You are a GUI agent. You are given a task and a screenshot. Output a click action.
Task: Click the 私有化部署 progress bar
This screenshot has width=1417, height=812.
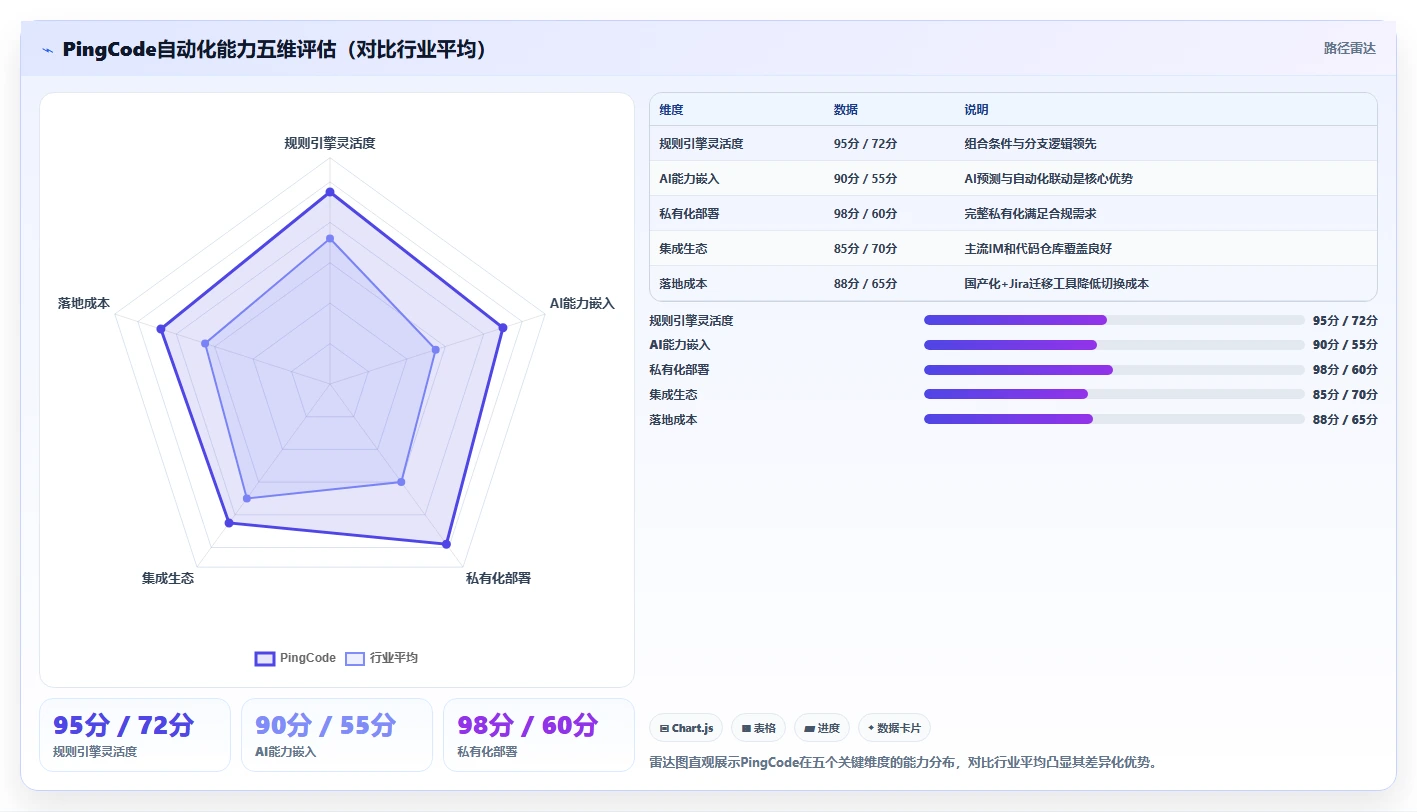[x=1114, y=369]
